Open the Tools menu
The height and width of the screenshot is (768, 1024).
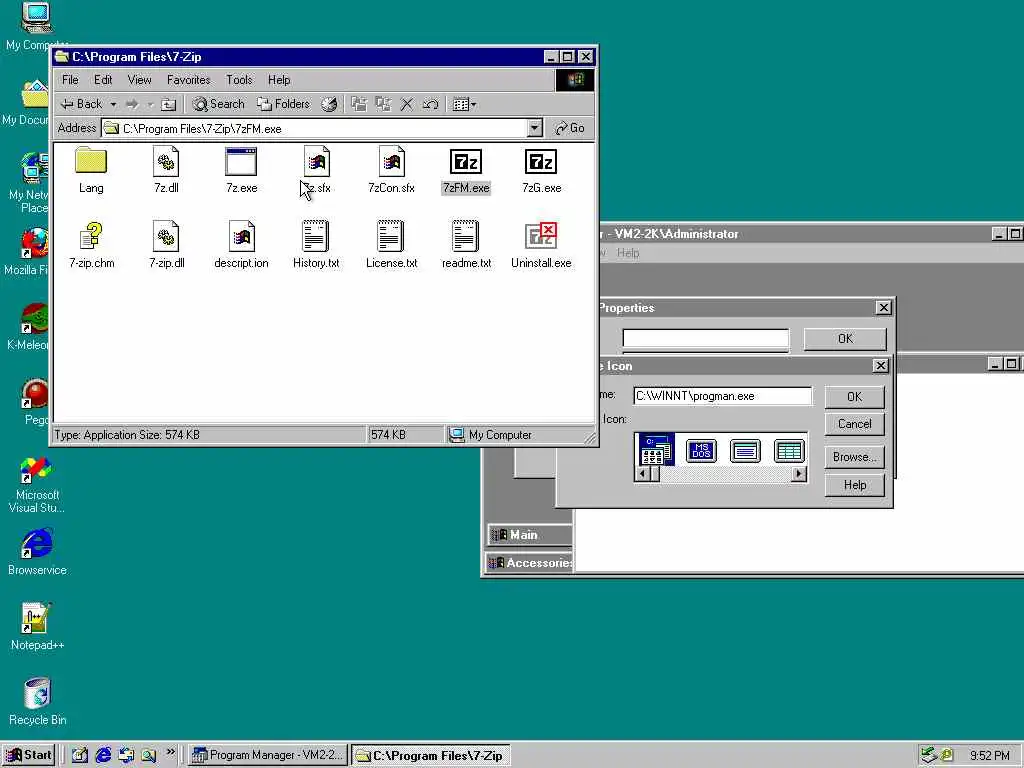pyautogui.click(x=239, y=80)
